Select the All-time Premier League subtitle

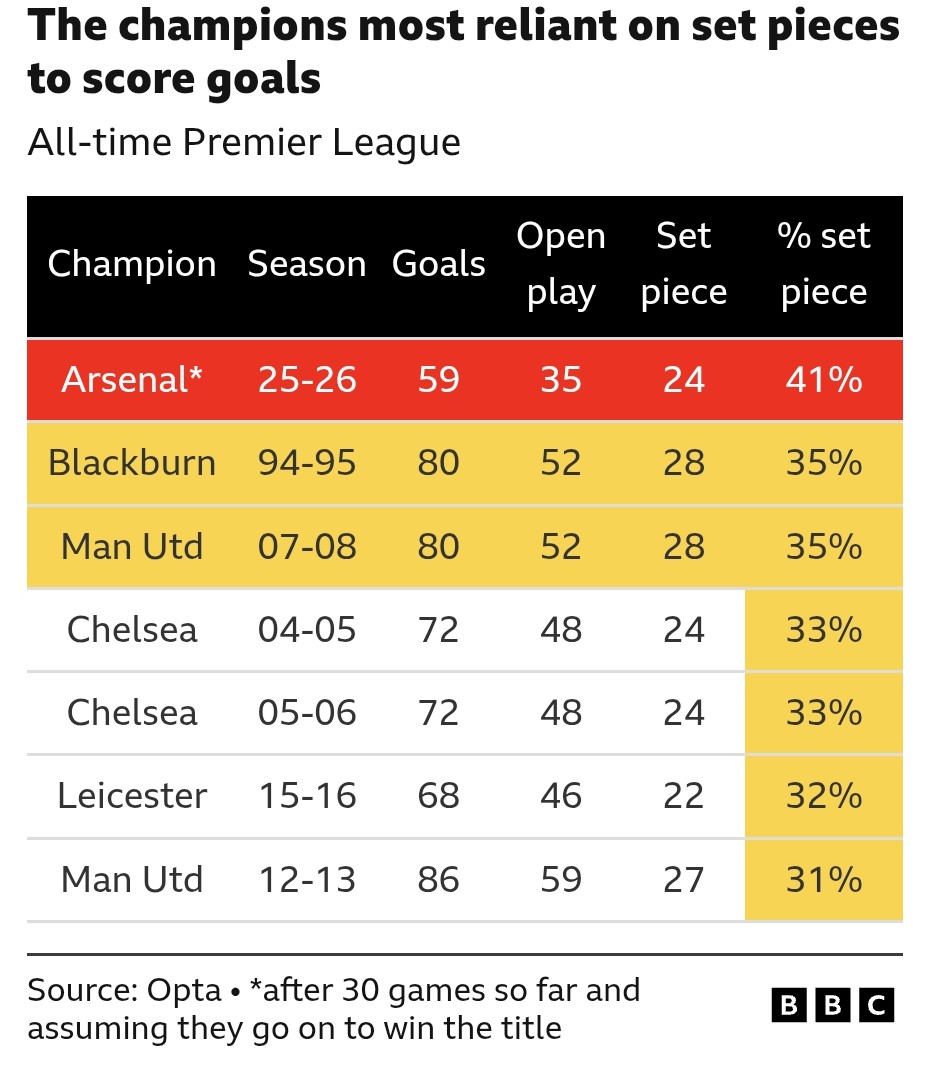tap(244, 143)
